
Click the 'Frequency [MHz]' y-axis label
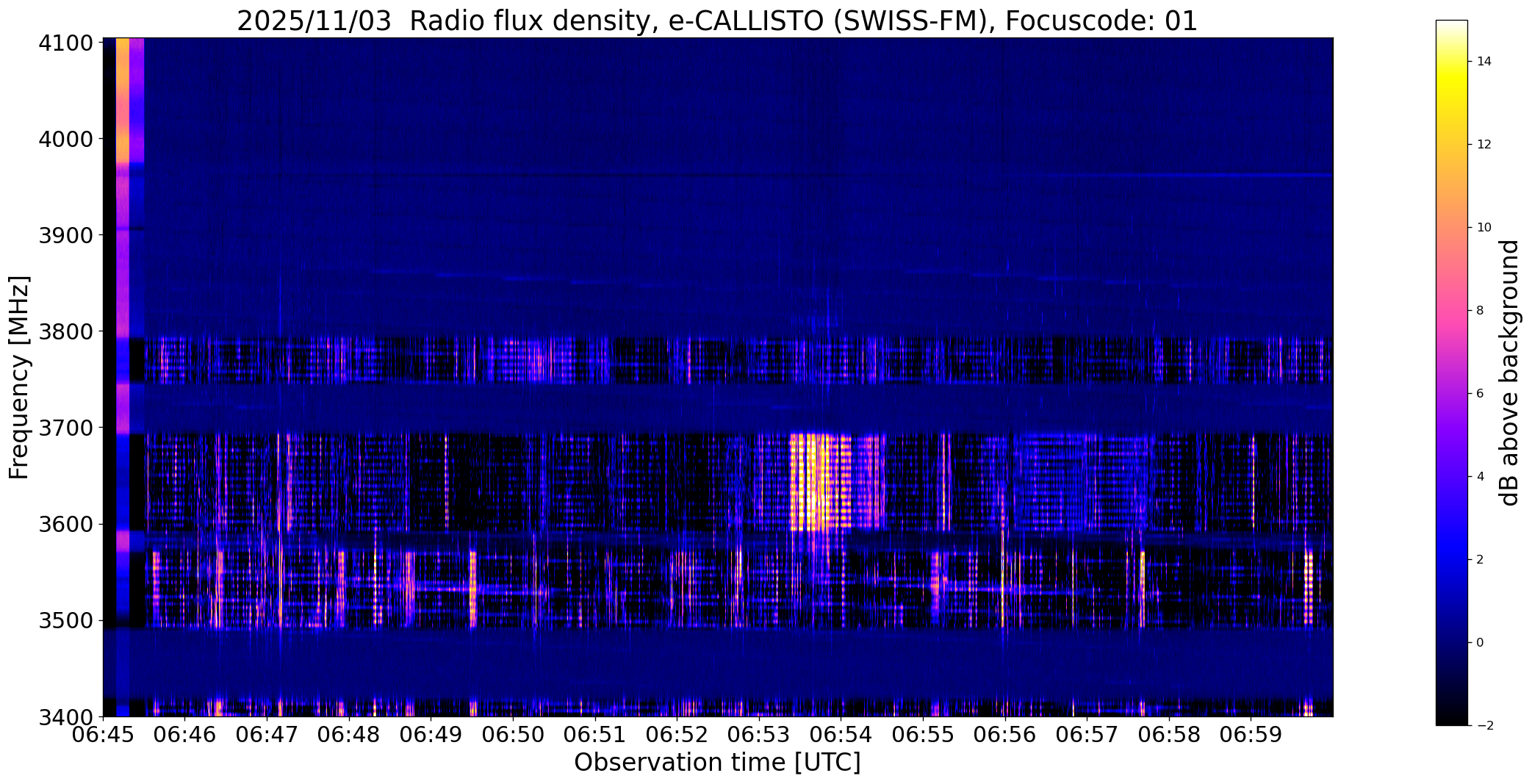(x=19, y=378)
